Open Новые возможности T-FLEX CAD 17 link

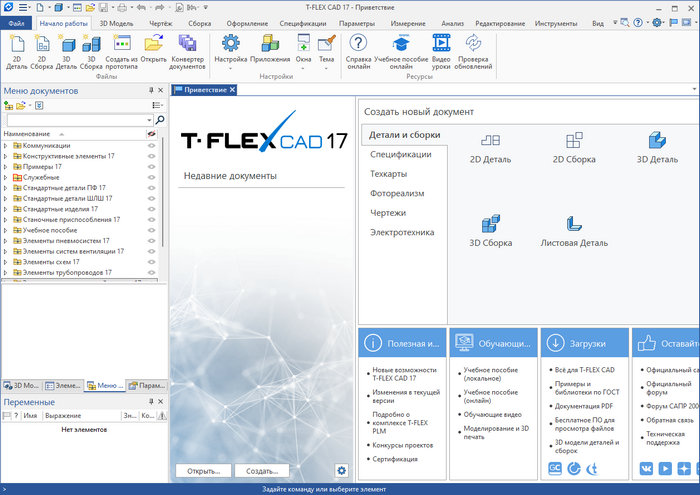pyautogui.click(x=404, y=374)
